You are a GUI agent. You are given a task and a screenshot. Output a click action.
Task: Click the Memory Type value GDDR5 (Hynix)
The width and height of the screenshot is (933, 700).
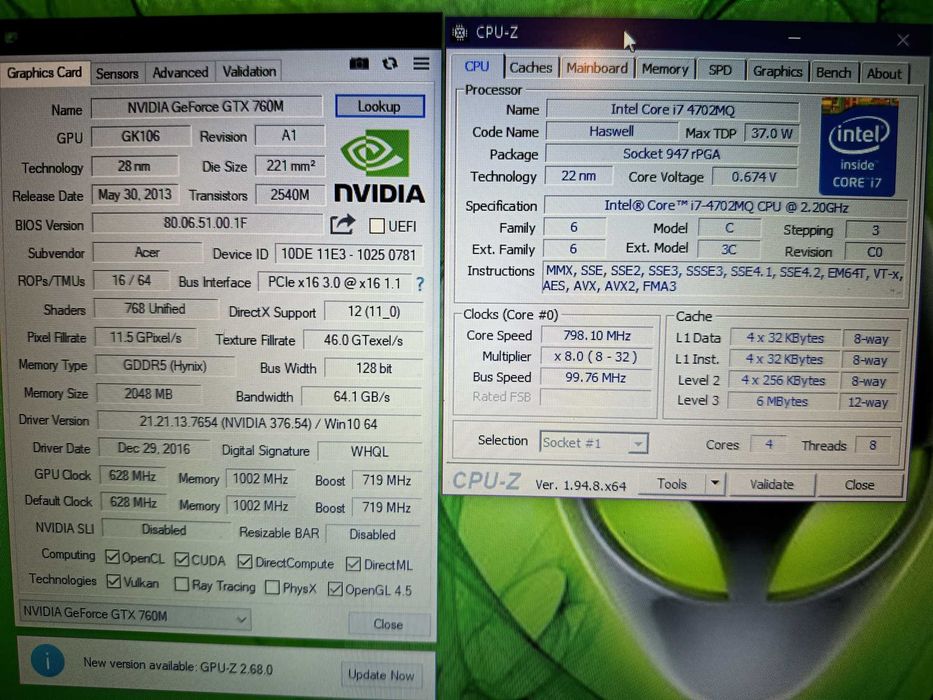click(165, 365)
